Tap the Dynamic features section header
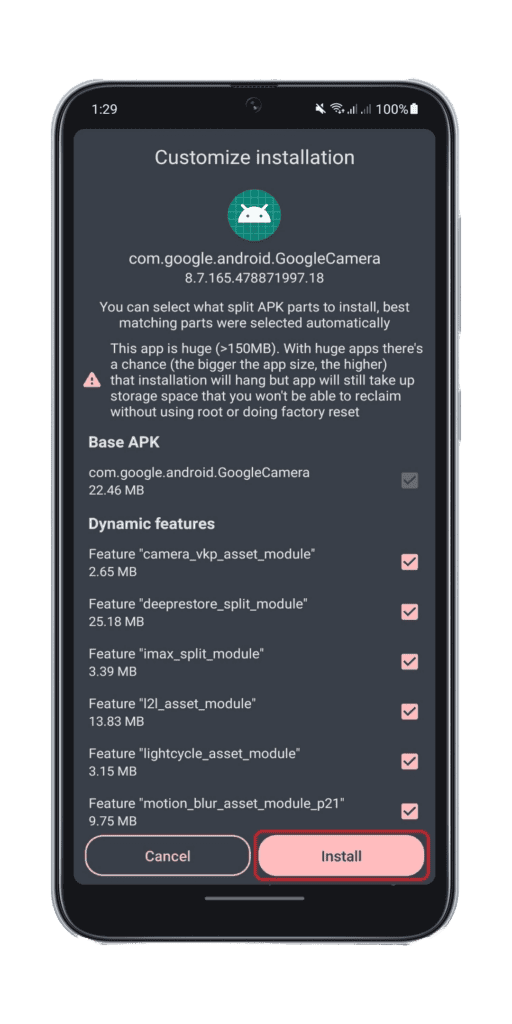The height and width of the screenshot is (1024, 512). [152, 524]
